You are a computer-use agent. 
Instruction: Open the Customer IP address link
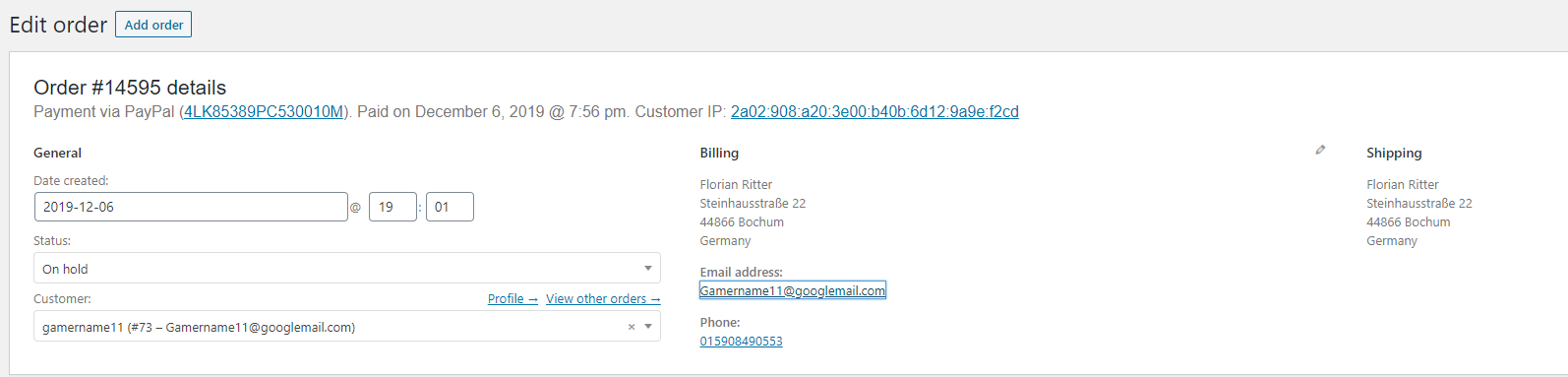874,112
